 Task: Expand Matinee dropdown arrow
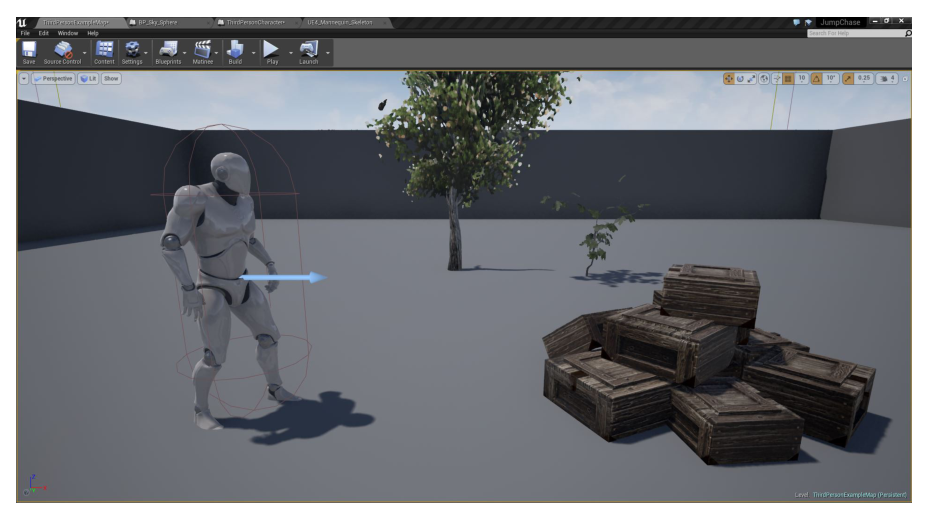[216, 53]
